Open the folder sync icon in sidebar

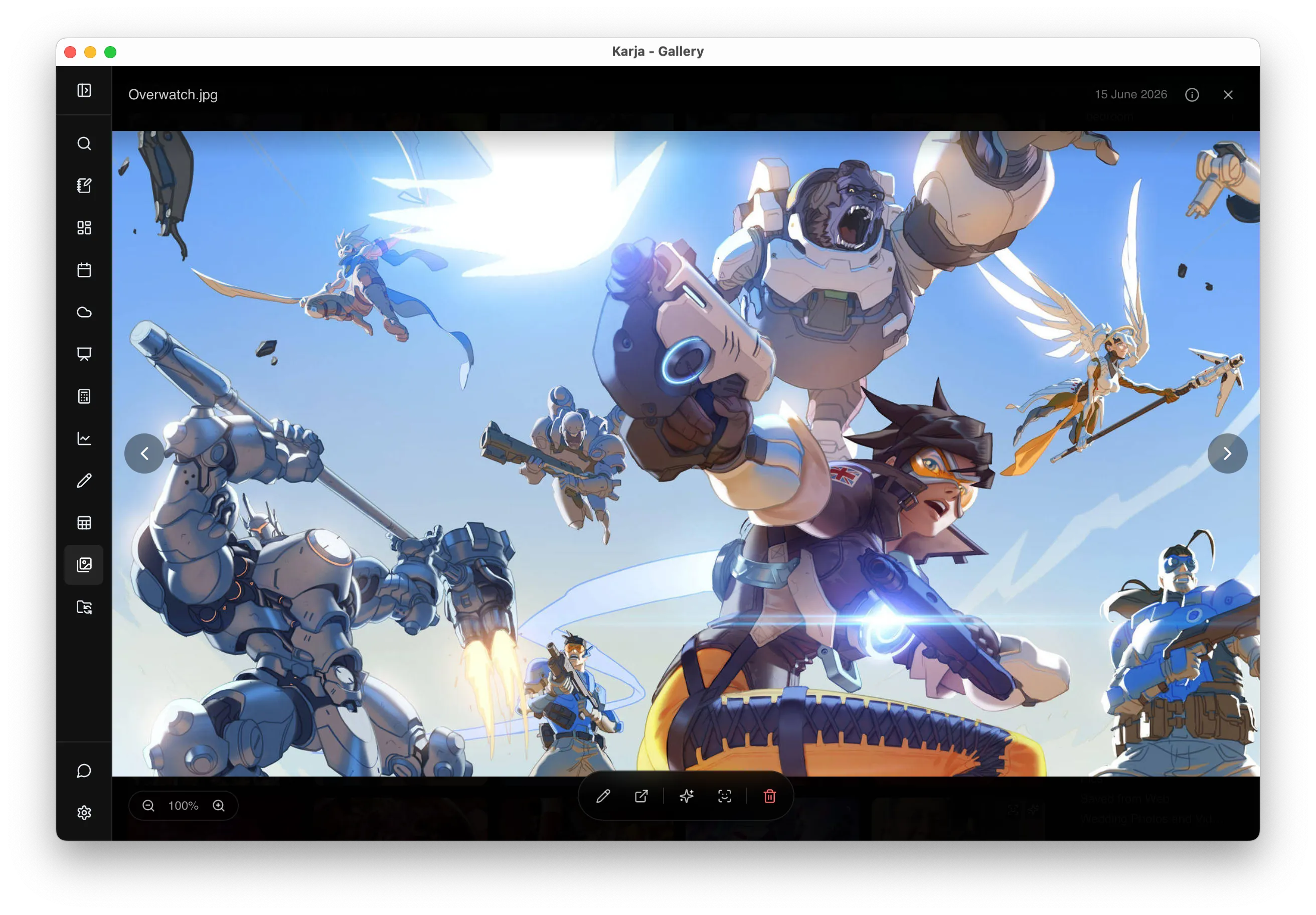[x=84, y=607]
